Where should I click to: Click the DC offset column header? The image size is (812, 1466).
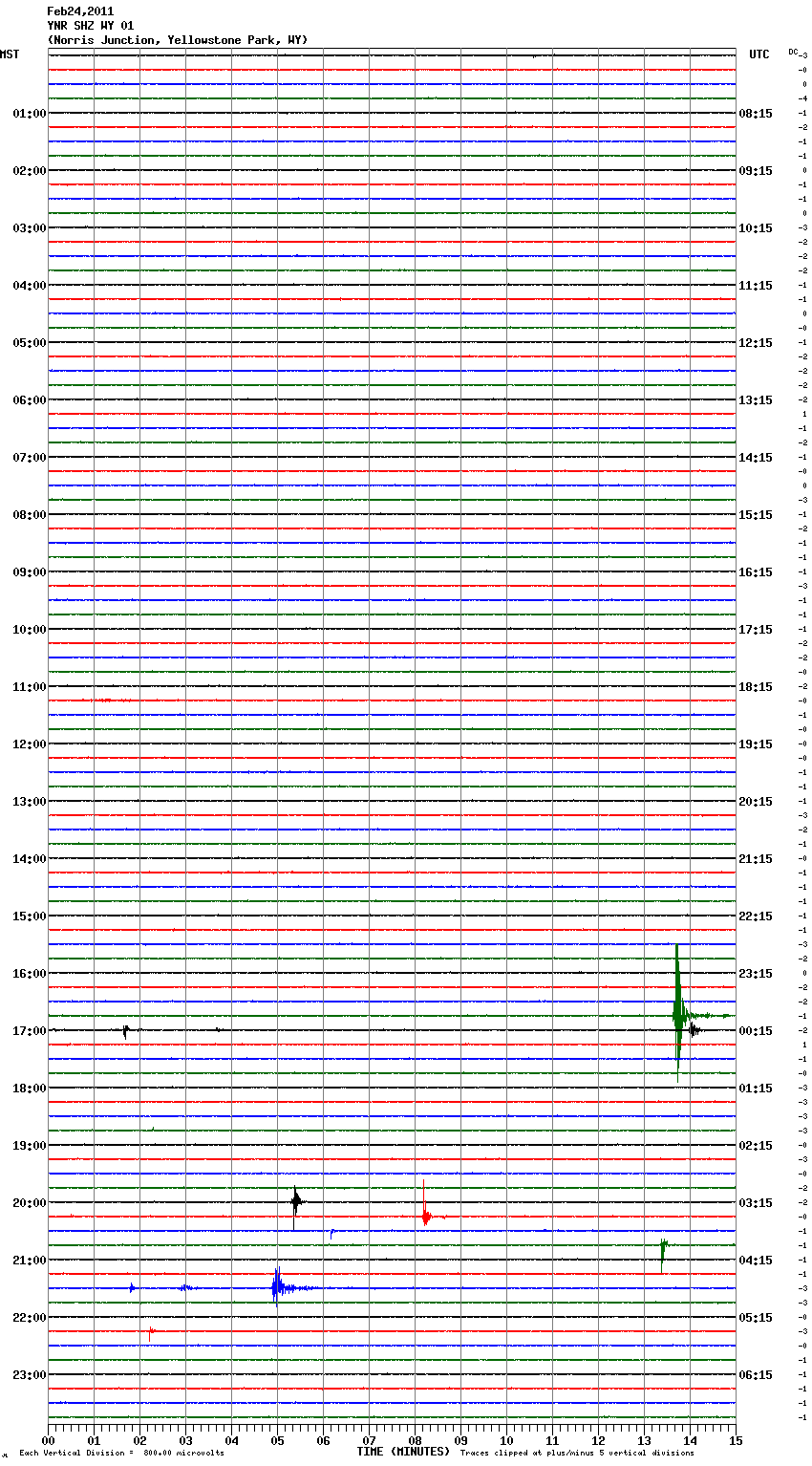794,52
